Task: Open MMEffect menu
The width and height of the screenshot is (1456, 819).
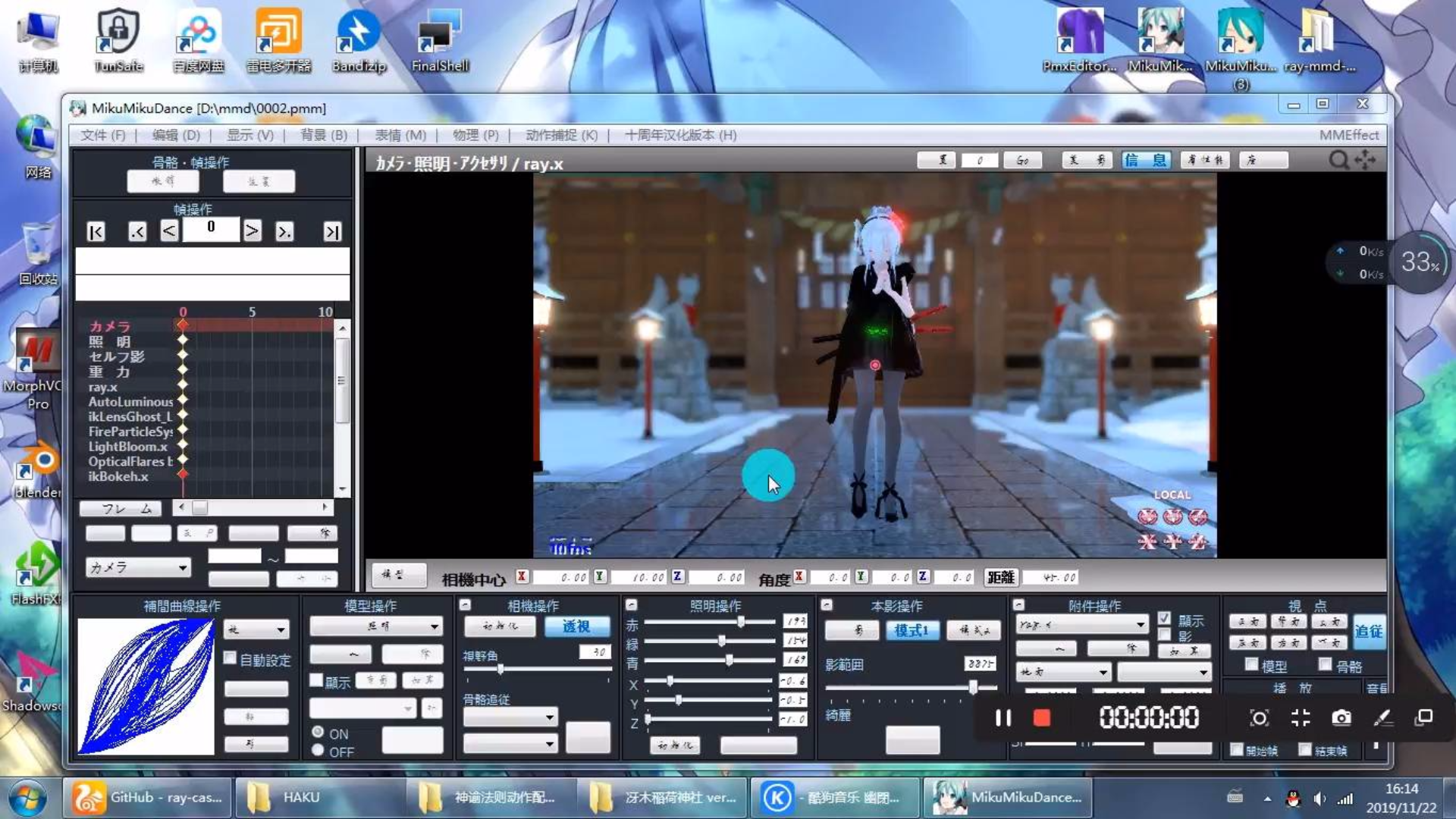Action: tap(1348, 135)
